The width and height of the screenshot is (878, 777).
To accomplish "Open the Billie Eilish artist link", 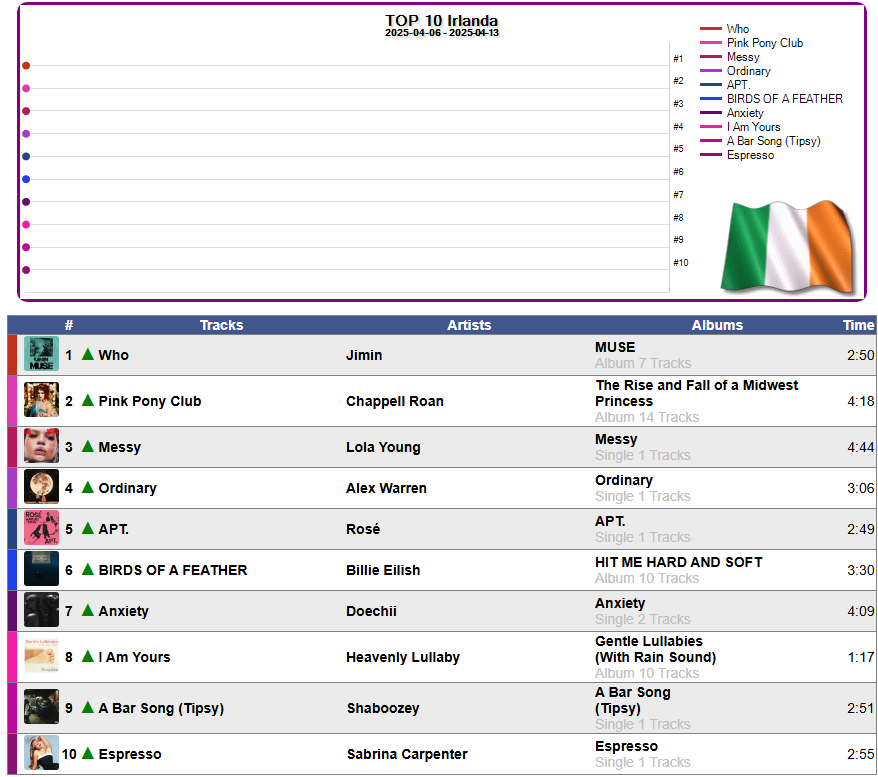I will (x=383, y=570).
